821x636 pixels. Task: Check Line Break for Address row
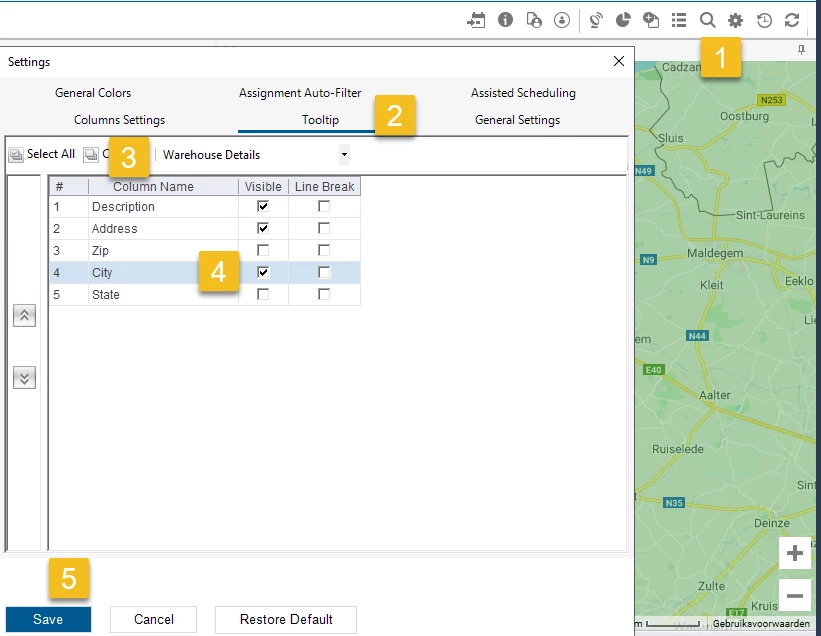pyautogui.click(x=323, y=228)
